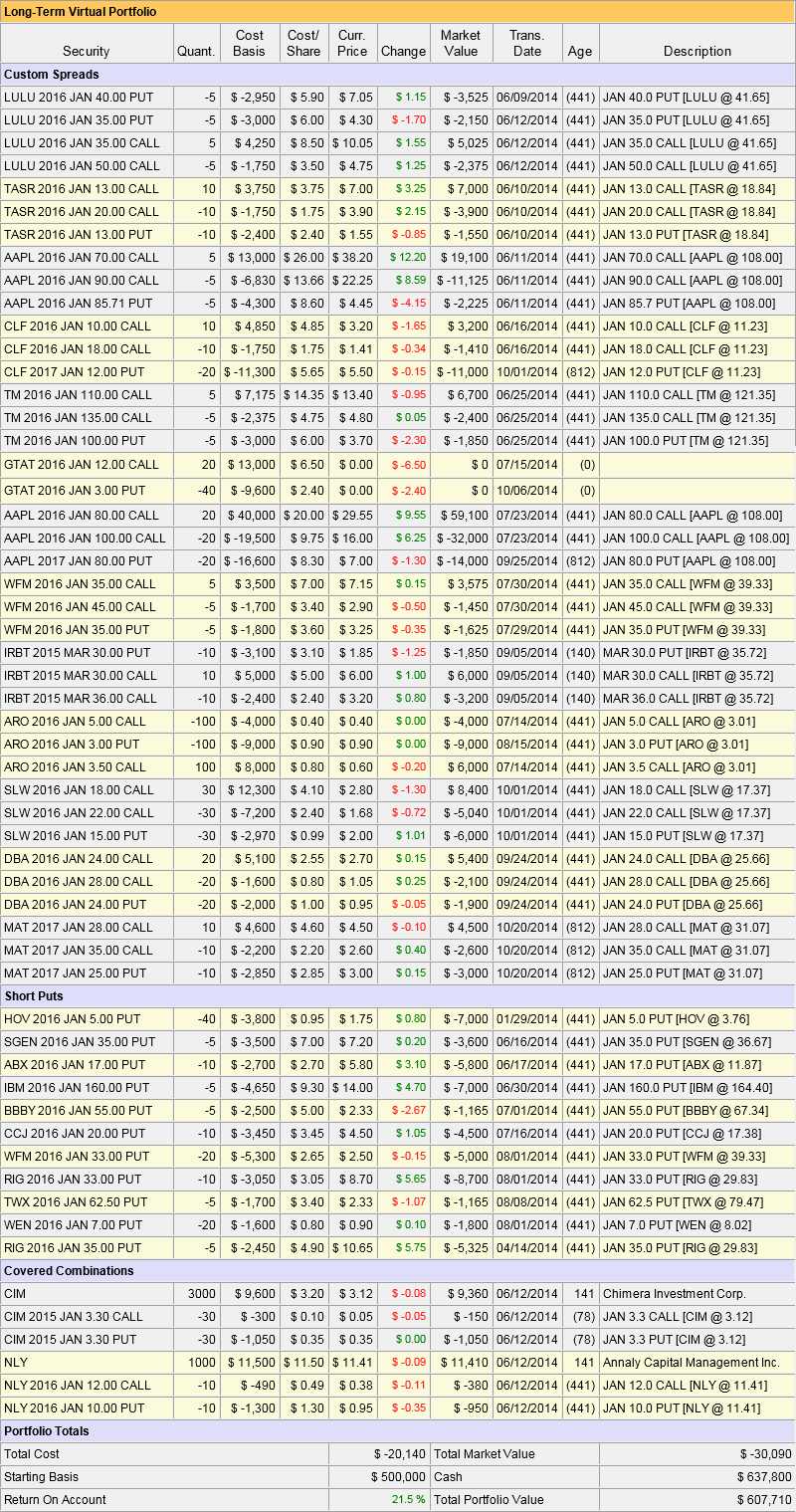Image resolution: width=796 pixels, height=1512 pixels.
Task: Select SGEN 2016 JAN 35.00 PUT security
Action: [80, 1042]
